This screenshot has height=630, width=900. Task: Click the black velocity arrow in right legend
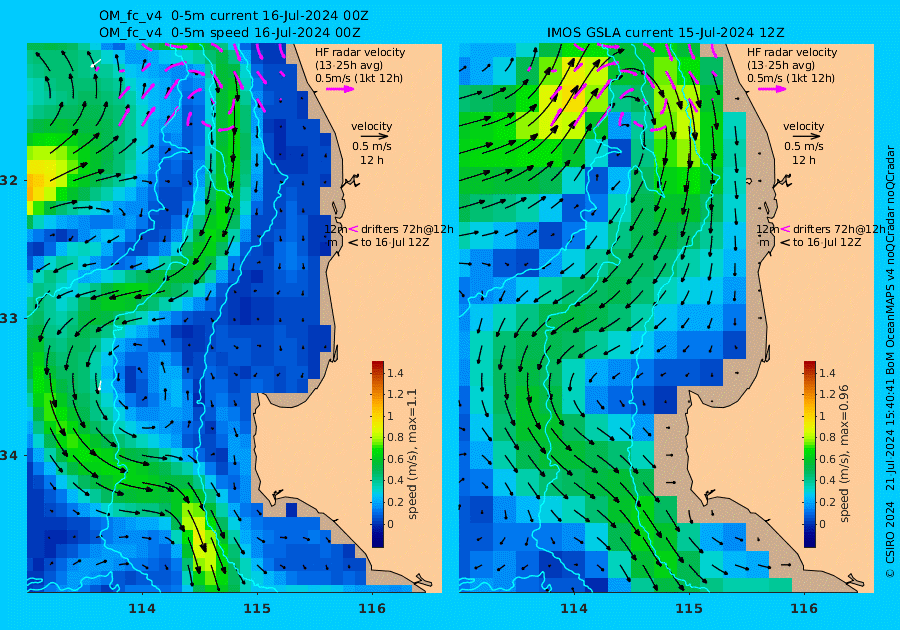807,137
